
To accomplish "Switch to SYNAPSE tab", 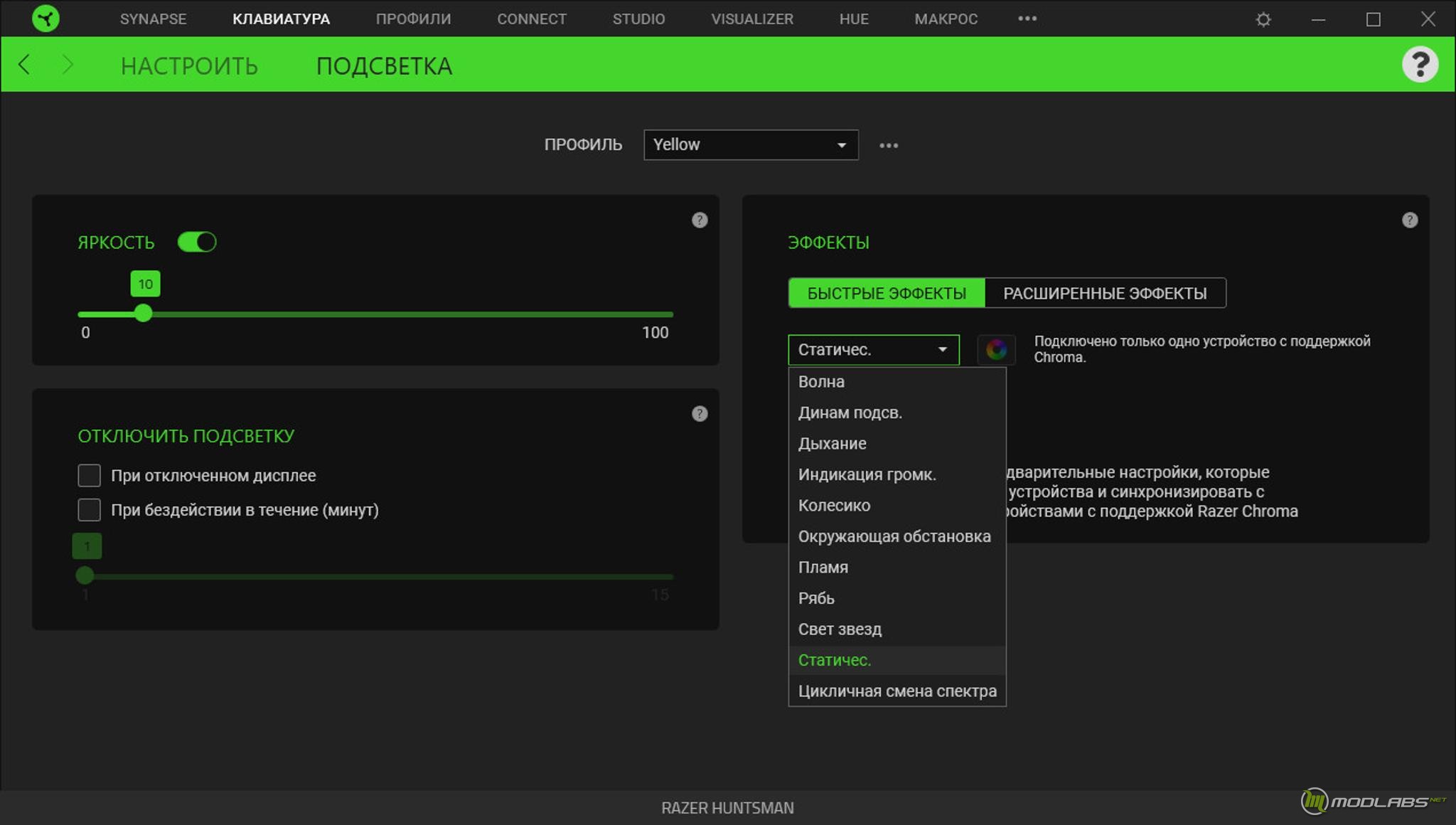I will [153, 18].
